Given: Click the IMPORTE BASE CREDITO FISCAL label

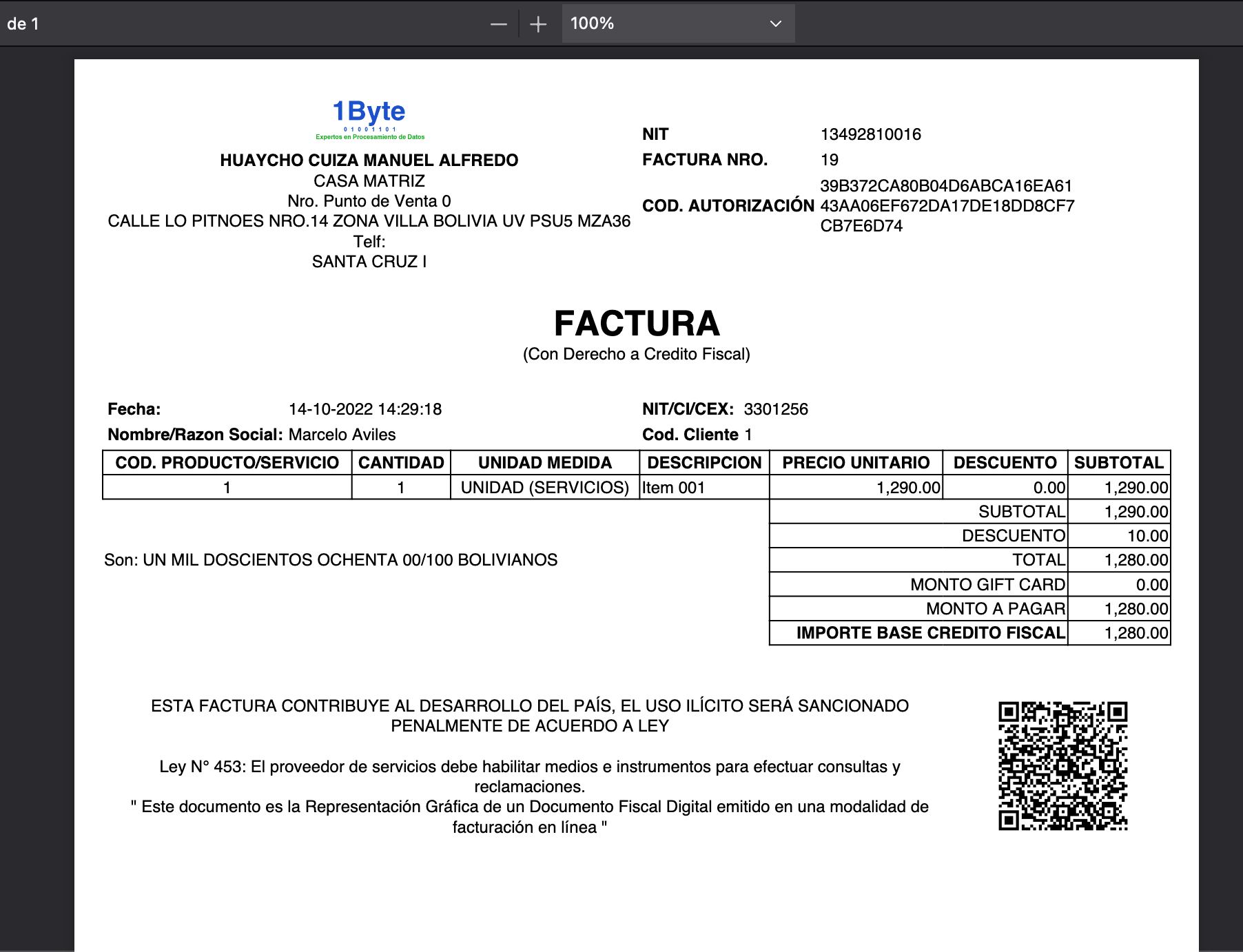Looking at the screenshot, I should click(930, 633).
